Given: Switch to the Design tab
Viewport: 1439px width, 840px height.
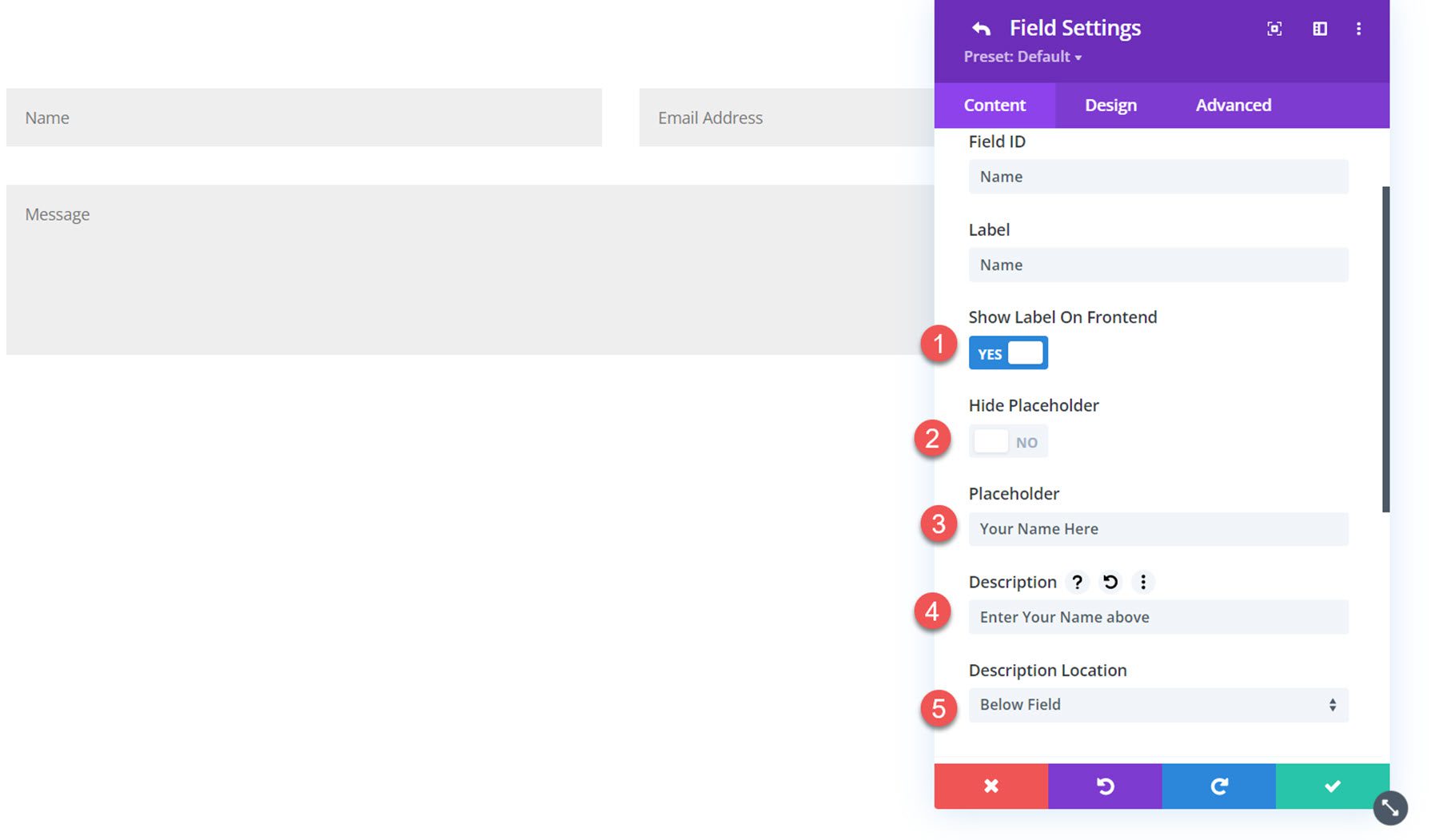Looking at the screenshot, I should [1110, 105].
